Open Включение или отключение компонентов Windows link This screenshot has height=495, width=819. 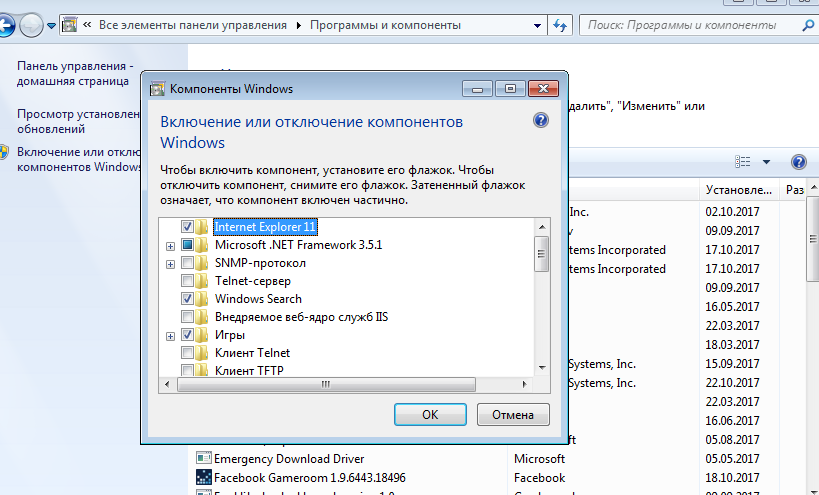79,159
